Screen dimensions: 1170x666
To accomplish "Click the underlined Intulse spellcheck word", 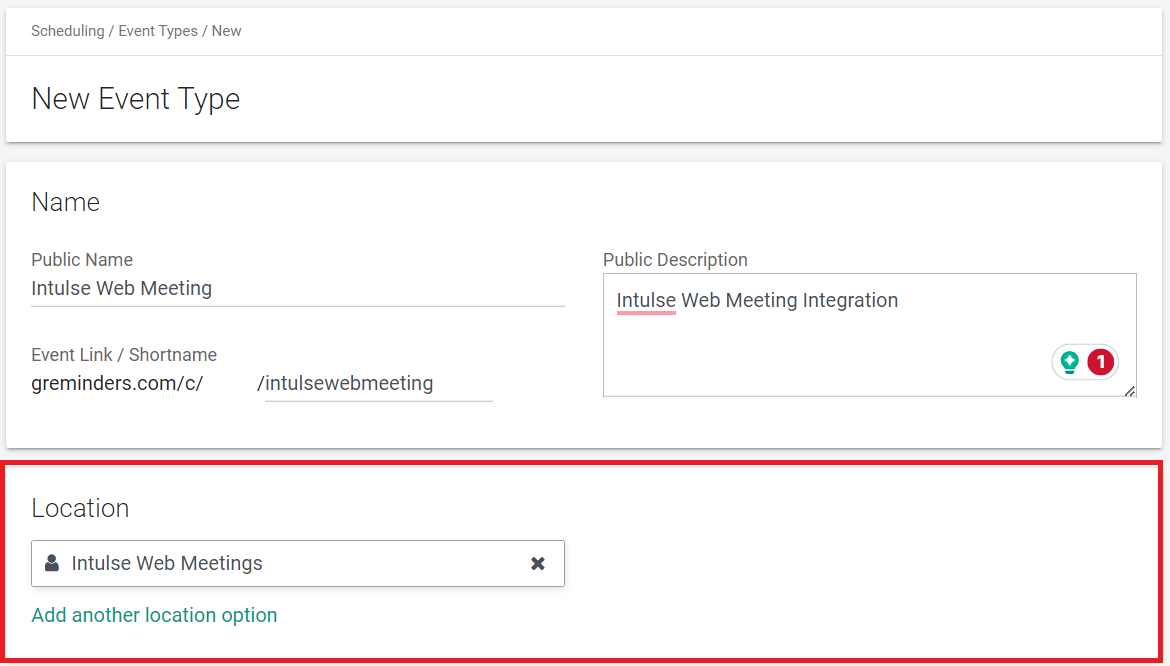I will [644, 300].
